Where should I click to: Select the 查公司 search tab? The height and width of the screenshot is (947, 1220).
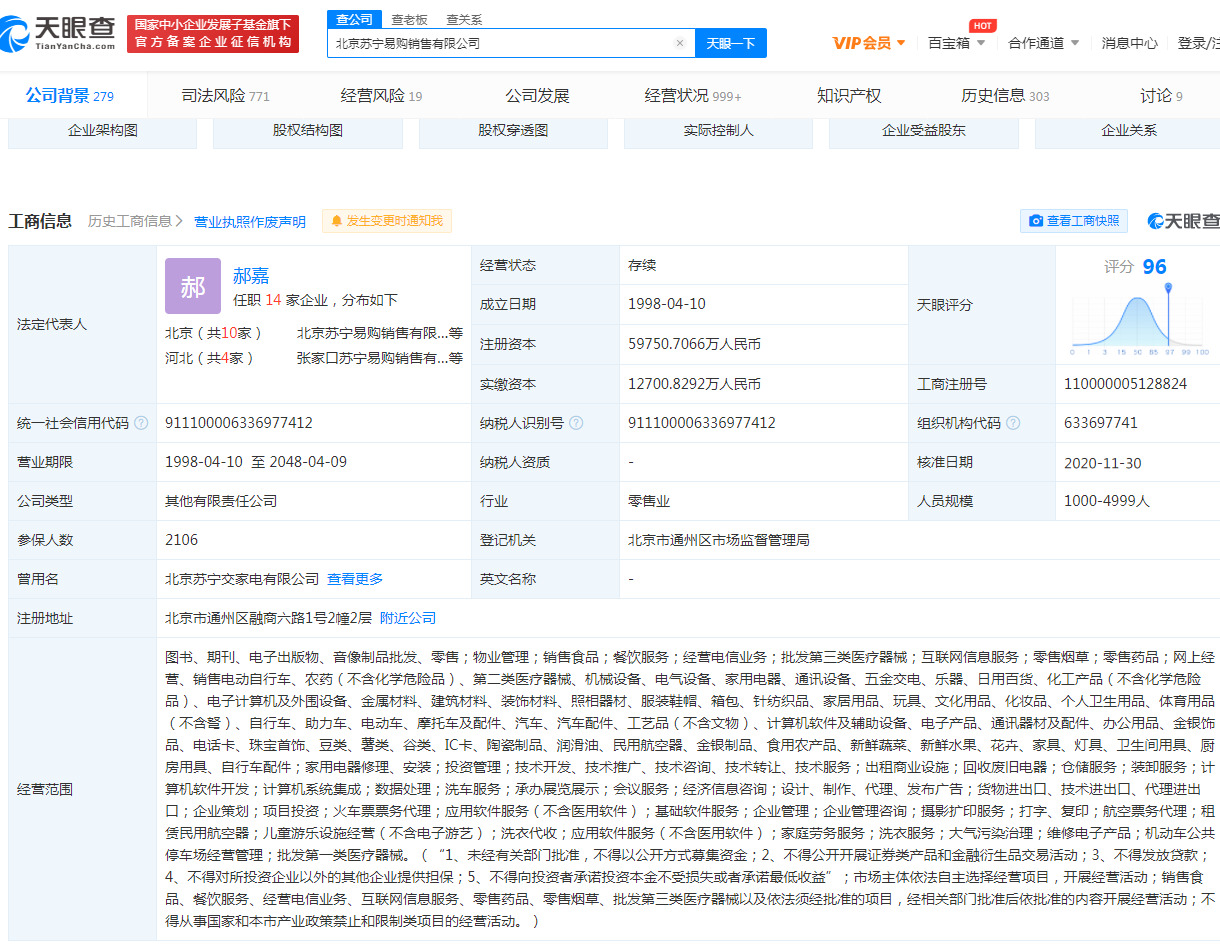(x=354, y=19)
